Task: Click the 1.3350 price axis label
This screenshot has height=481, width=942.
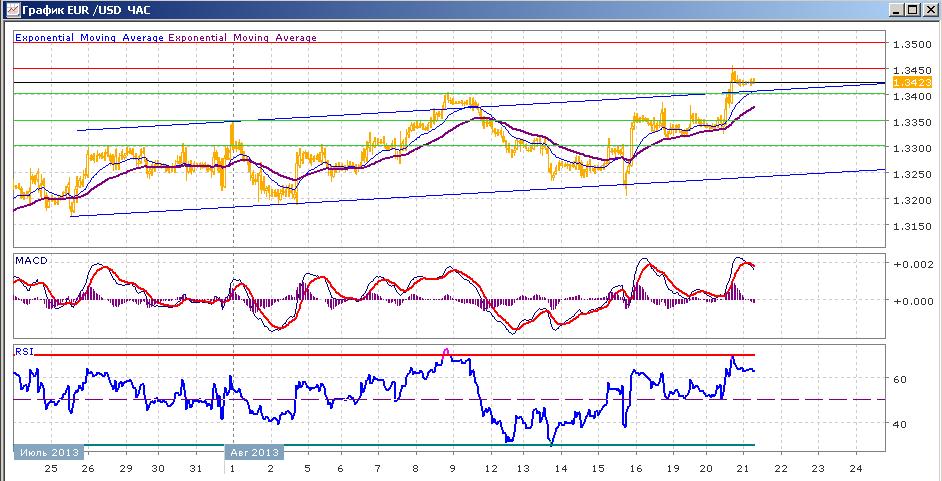Action: pyautogui.click(x=911, y=122)
